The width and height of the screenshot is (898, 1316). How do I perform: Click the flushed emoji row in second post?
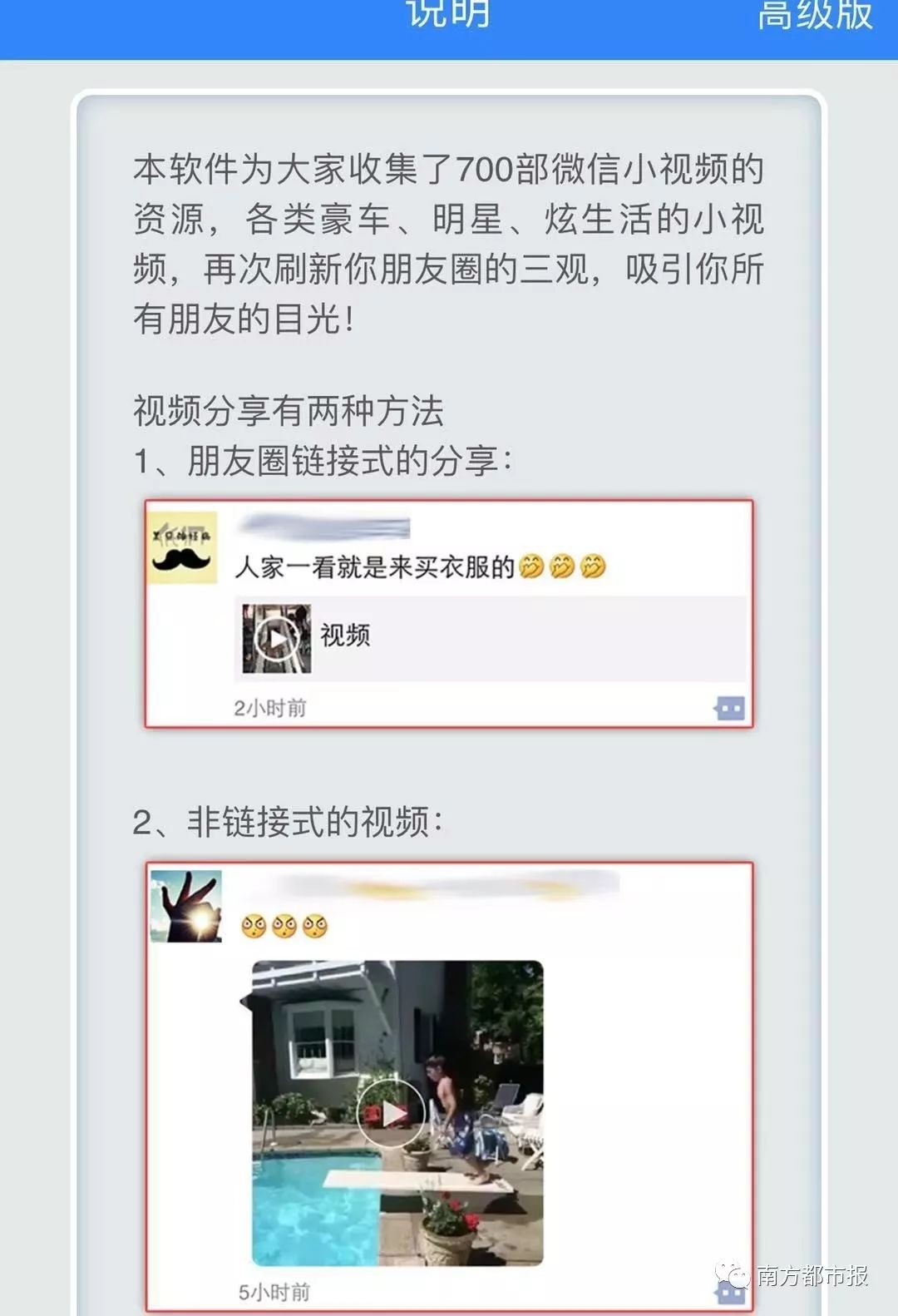pos(284,926)
